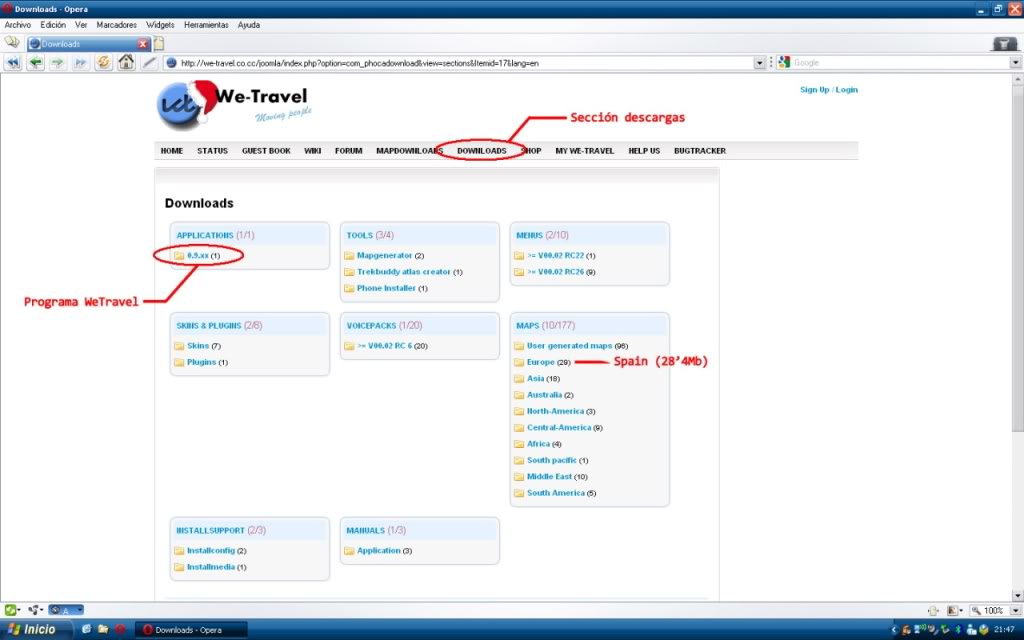Open the Plugins folder link
This screenshot has width=1024, height=640.
point(201,362)
